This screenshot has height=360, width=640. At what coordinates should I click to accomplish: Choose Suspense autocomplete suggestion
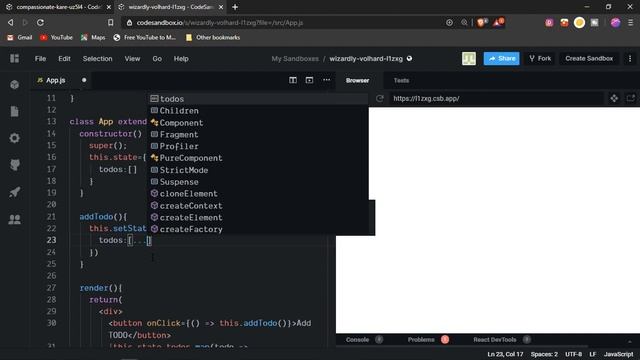pyautogui.click(x=258, y=182)
